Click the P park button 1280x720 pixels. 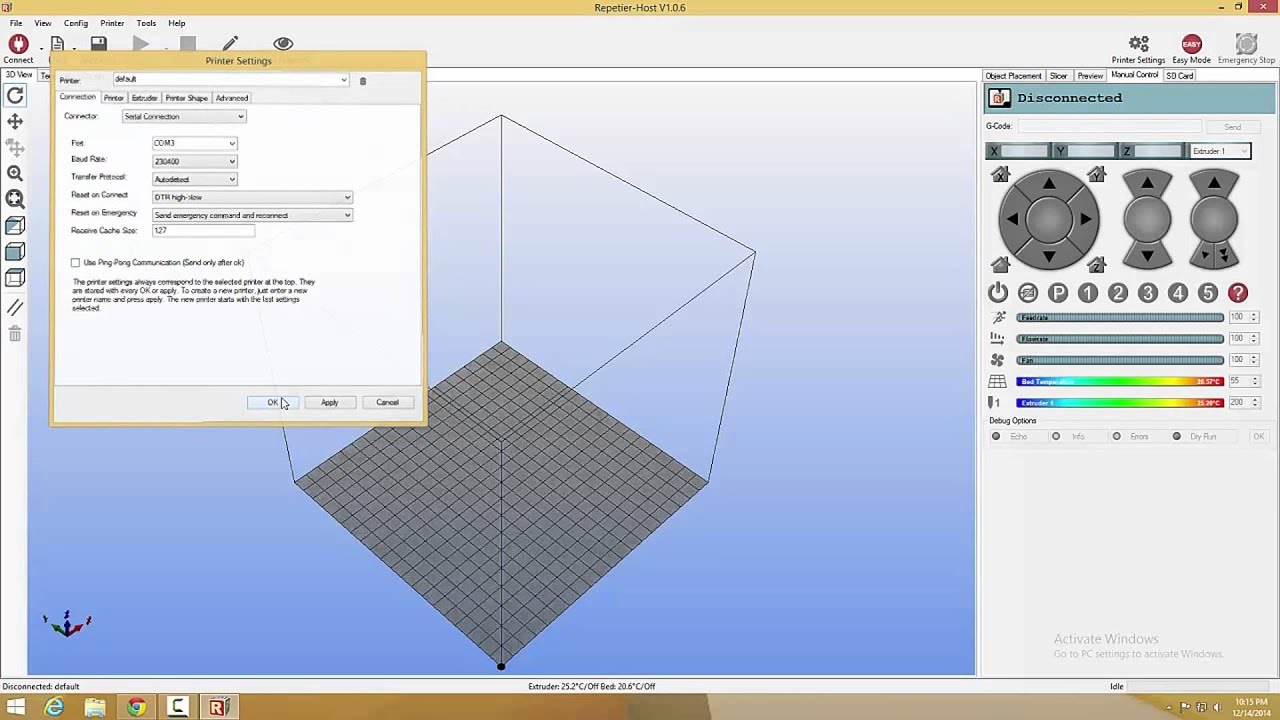click(1058, 293)
